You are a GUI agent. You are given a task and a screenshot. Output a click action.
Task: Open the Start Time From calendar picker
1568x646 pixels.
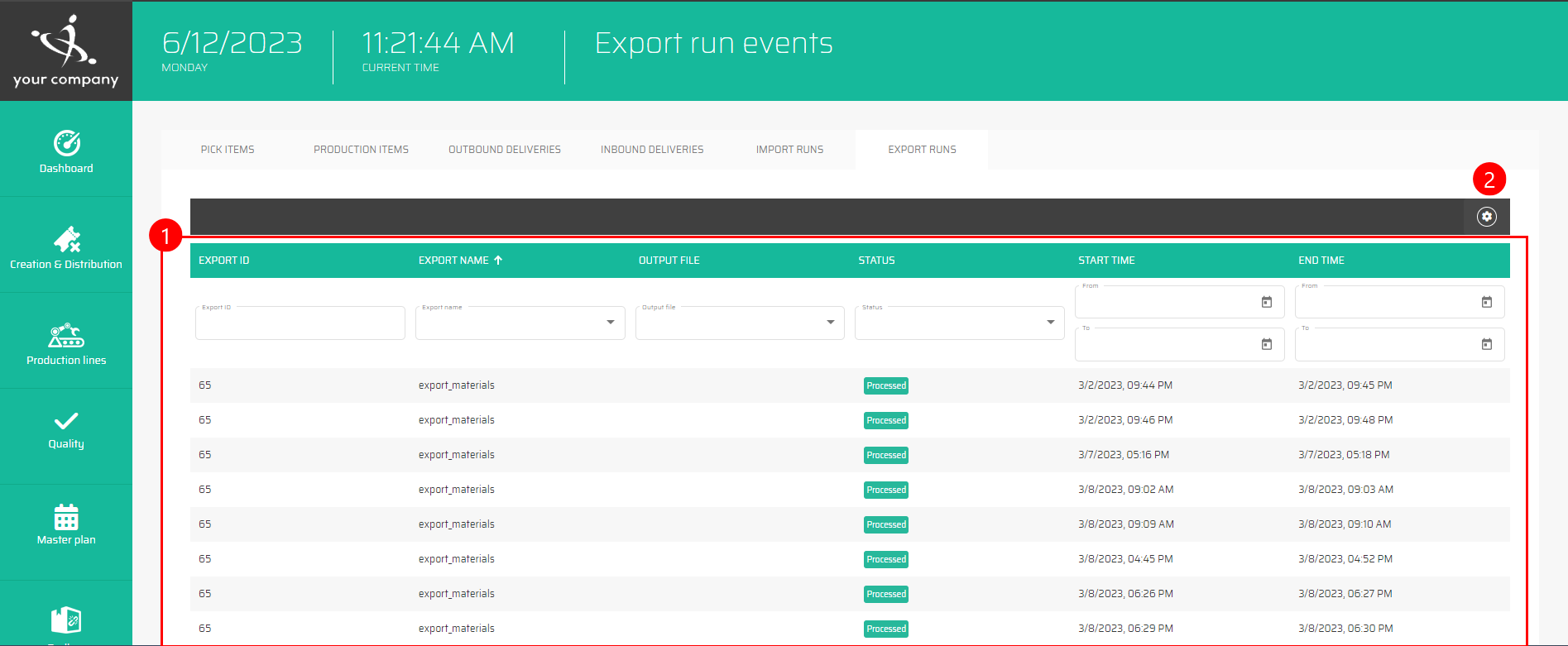[x=1266, y=302]
